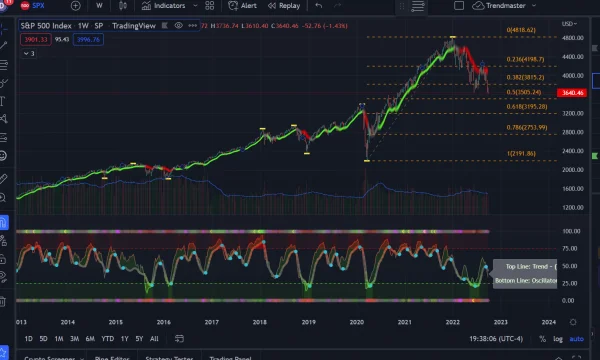Select the forecasting and measurement tool
This screenshot has width=600, height=360.
point(3,137)
